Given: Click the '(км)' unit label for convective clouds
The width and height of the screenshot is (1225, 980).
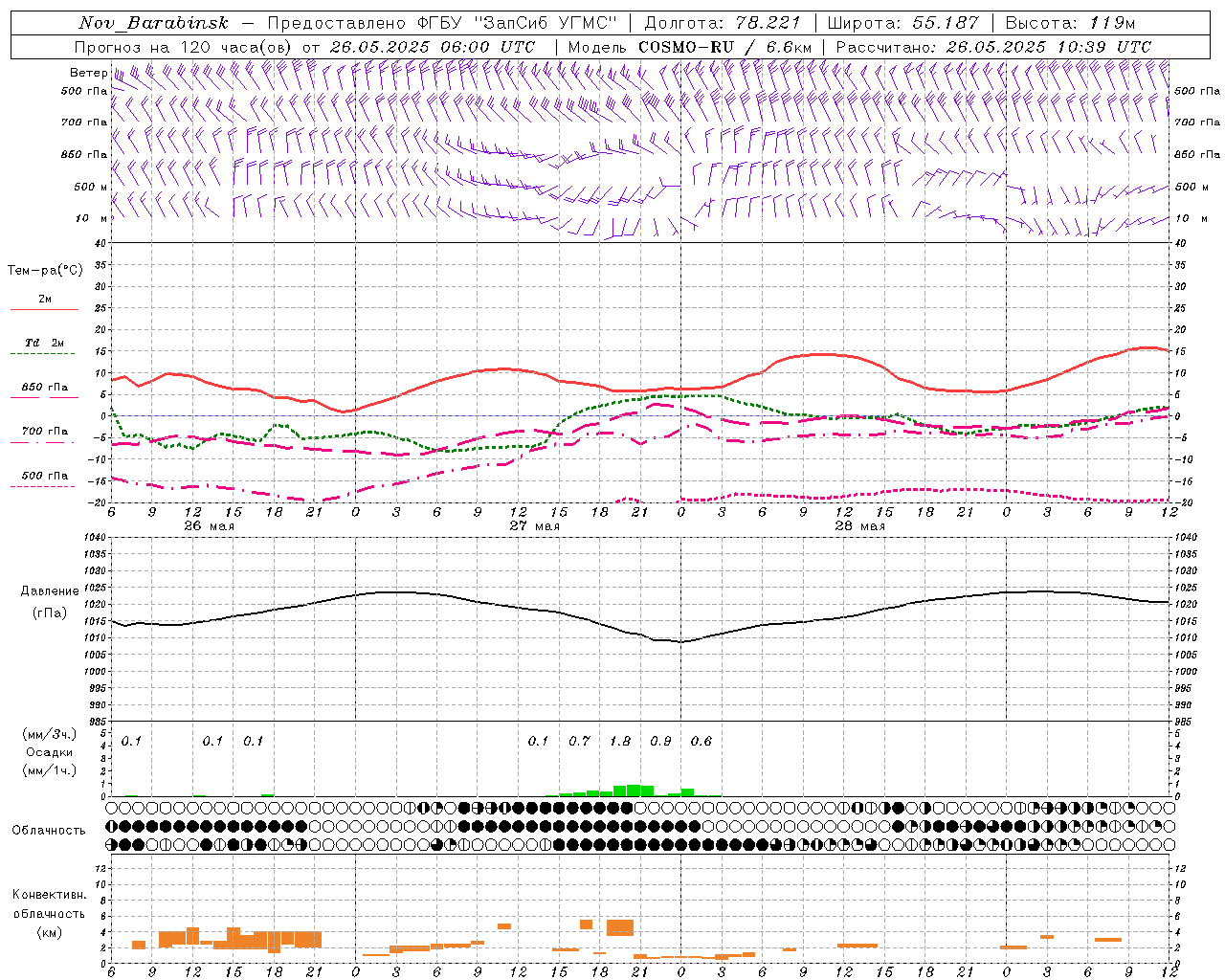Looking at the screenshot, I should pos(49,931).
